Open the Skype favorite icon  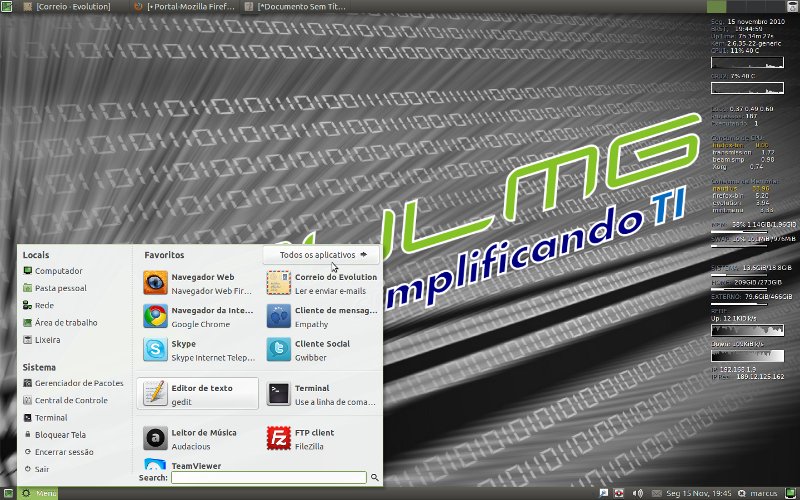click(x=155, y=350)
